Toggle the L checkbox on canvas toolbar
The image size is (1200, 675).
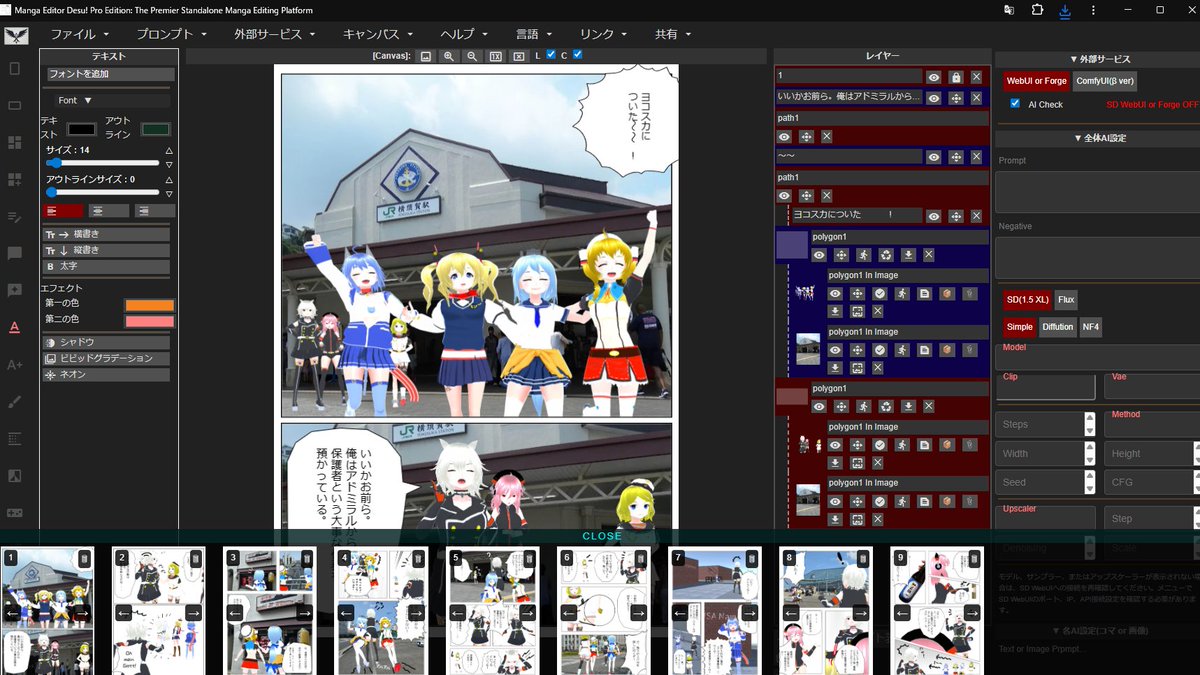[552, 55]
